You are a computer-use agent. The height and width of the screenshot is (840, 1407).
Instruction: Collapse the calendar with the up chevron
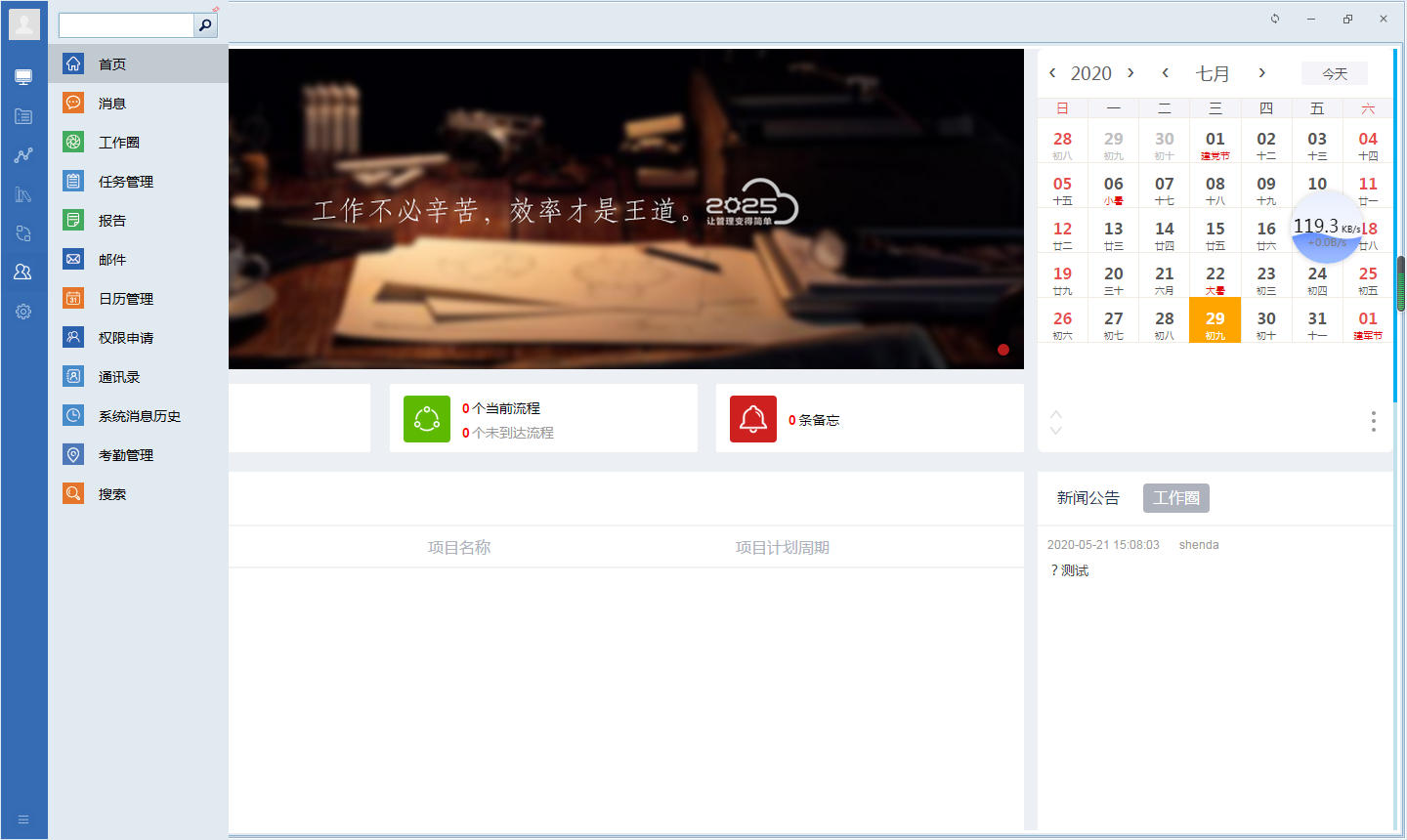pos(1055,414)
